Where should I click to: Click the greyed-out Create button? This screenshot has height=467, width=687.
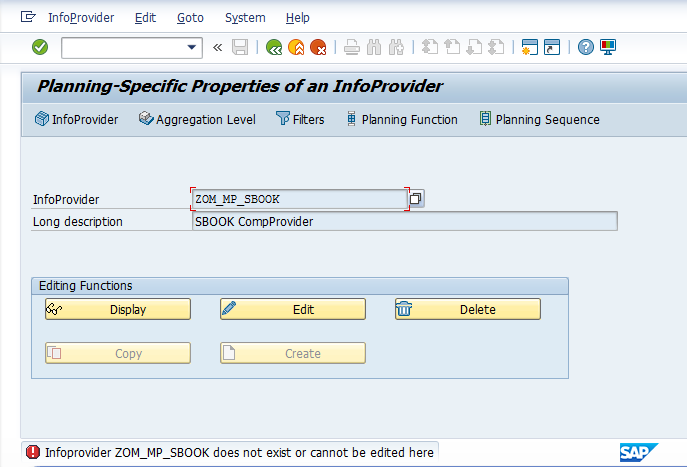(x=293, y=353)
